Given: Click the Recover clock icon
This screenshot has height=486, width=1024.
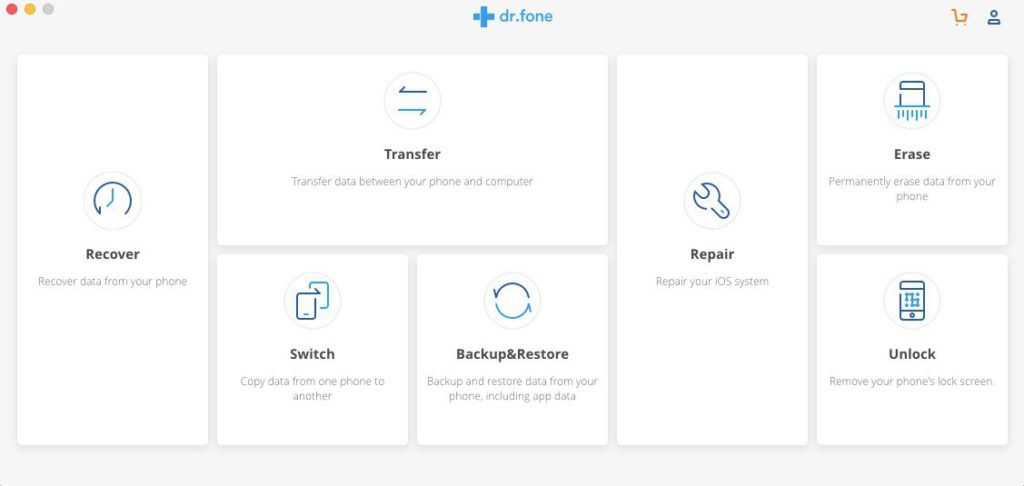Looking at the screenshot, I should (x=112, y=200).
